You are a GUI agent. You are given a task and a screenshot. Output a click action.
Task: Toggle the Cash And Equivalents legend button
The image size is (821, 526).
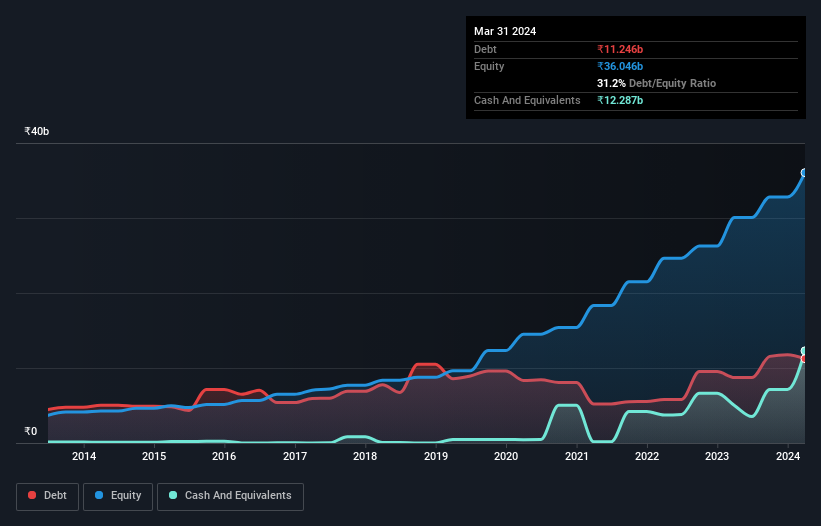click(x=230, y=496)
